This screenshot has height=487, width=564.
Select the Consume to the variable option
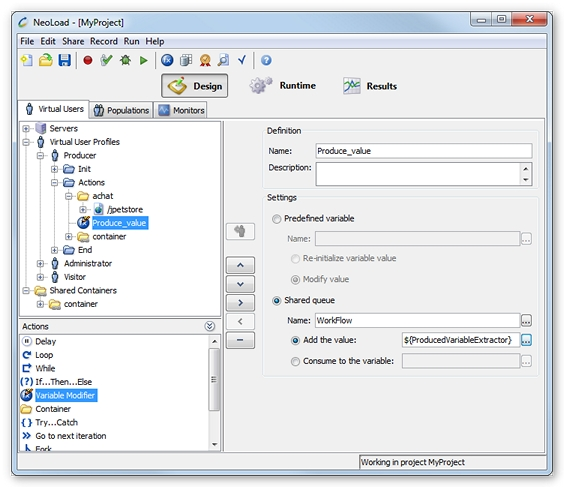click(295, 361)
